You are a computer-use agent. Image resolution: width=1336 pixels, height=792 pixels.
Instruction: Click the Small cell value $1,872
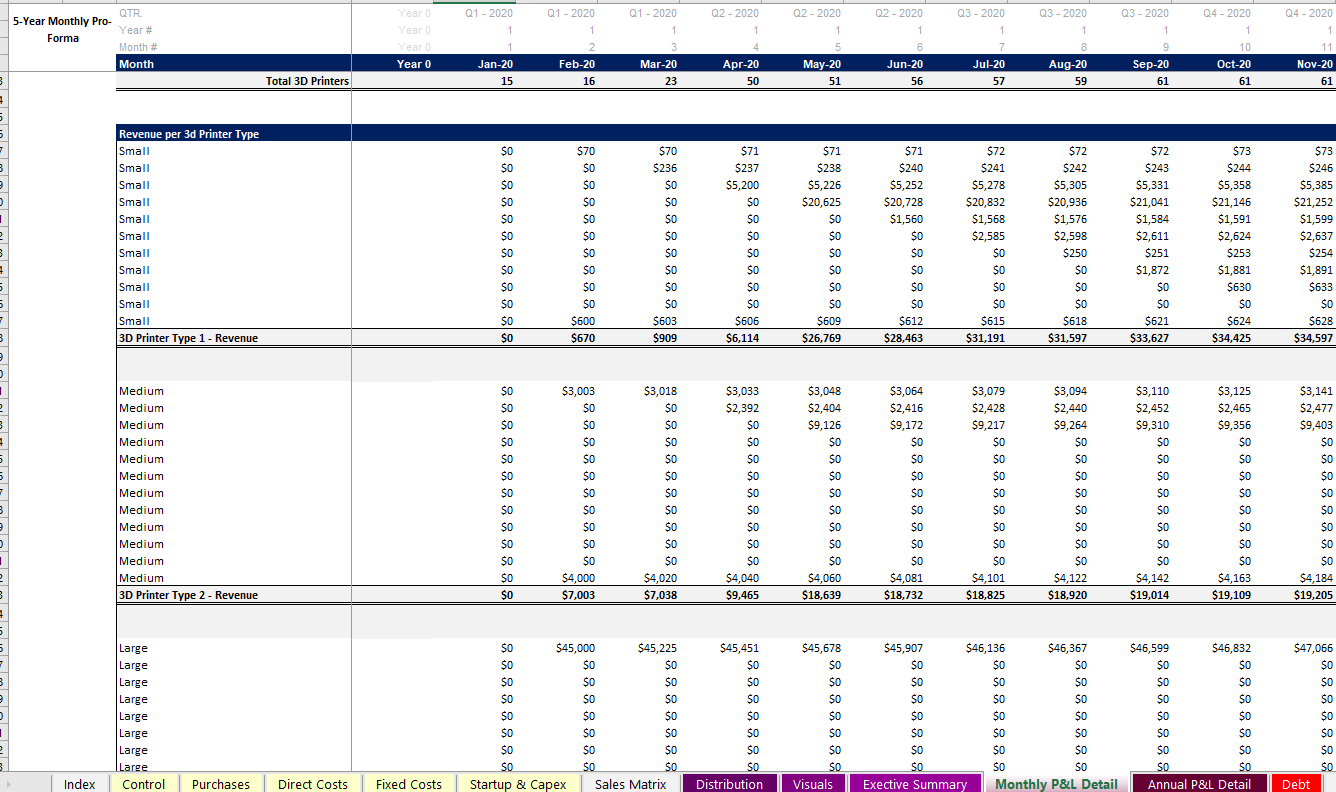click(1153, 270)
